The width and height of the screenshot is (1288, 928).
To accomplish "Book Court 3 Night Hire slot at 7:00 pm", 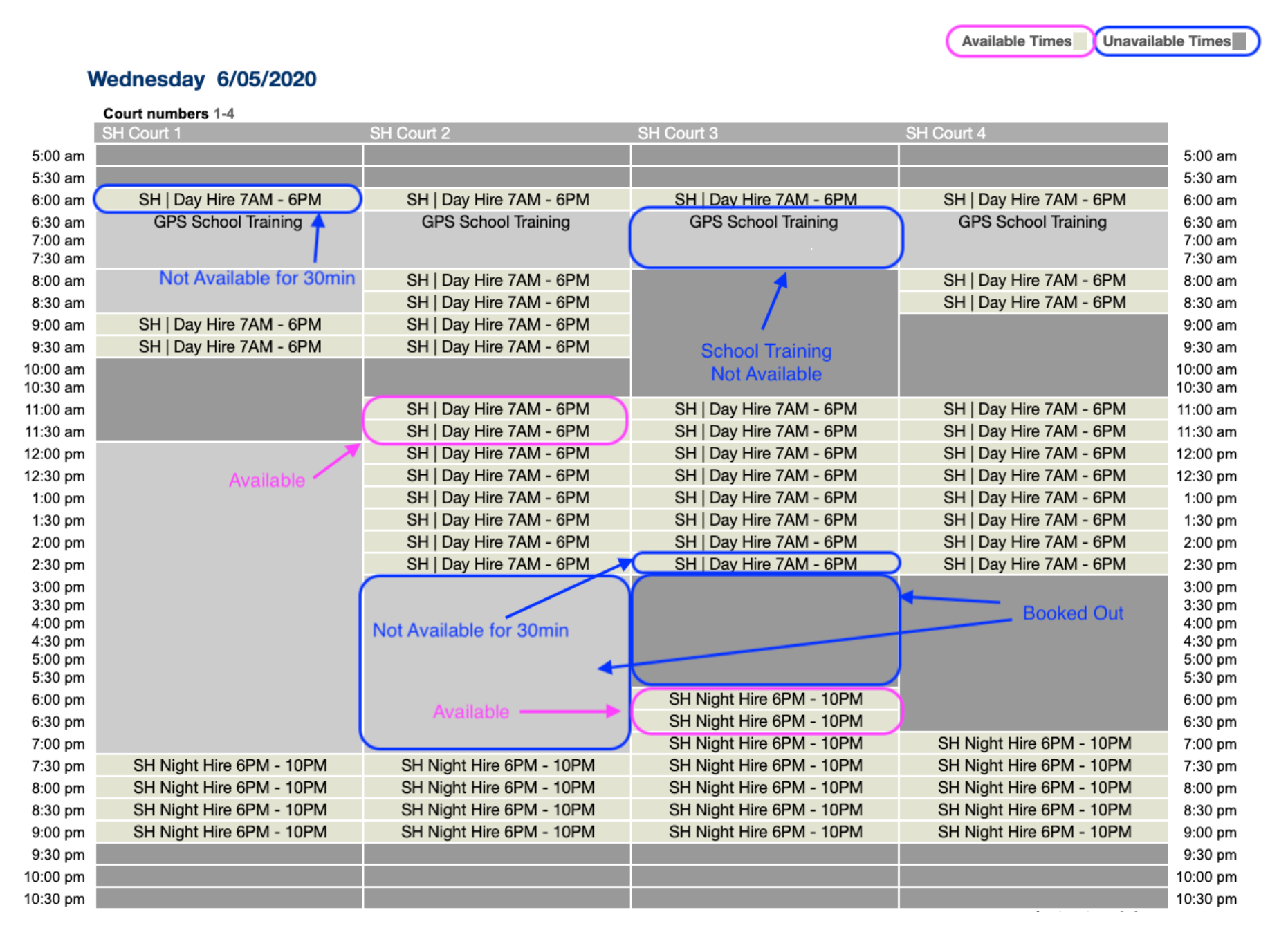I will 764,743.
